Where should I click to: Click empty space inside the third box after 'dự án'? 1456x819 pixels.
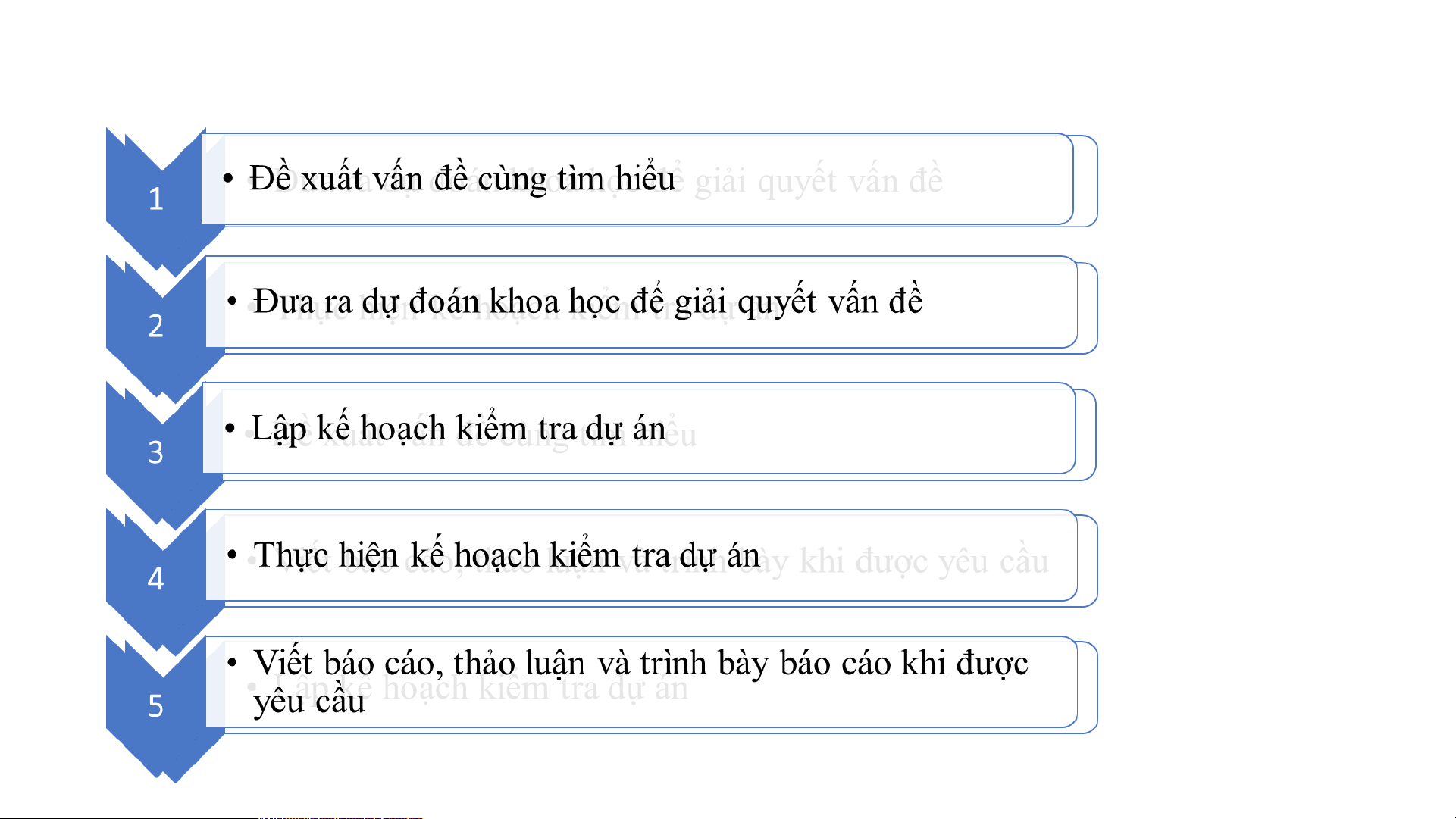click(x=872, y=429)
